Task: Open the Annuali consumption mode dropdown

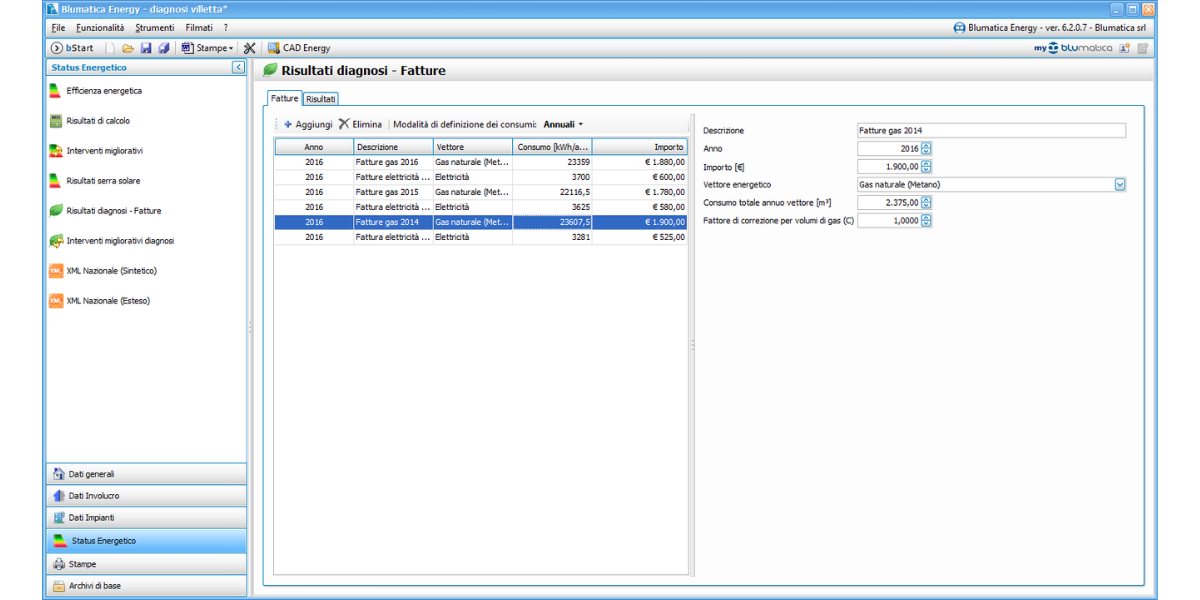Action: point(563,124)
